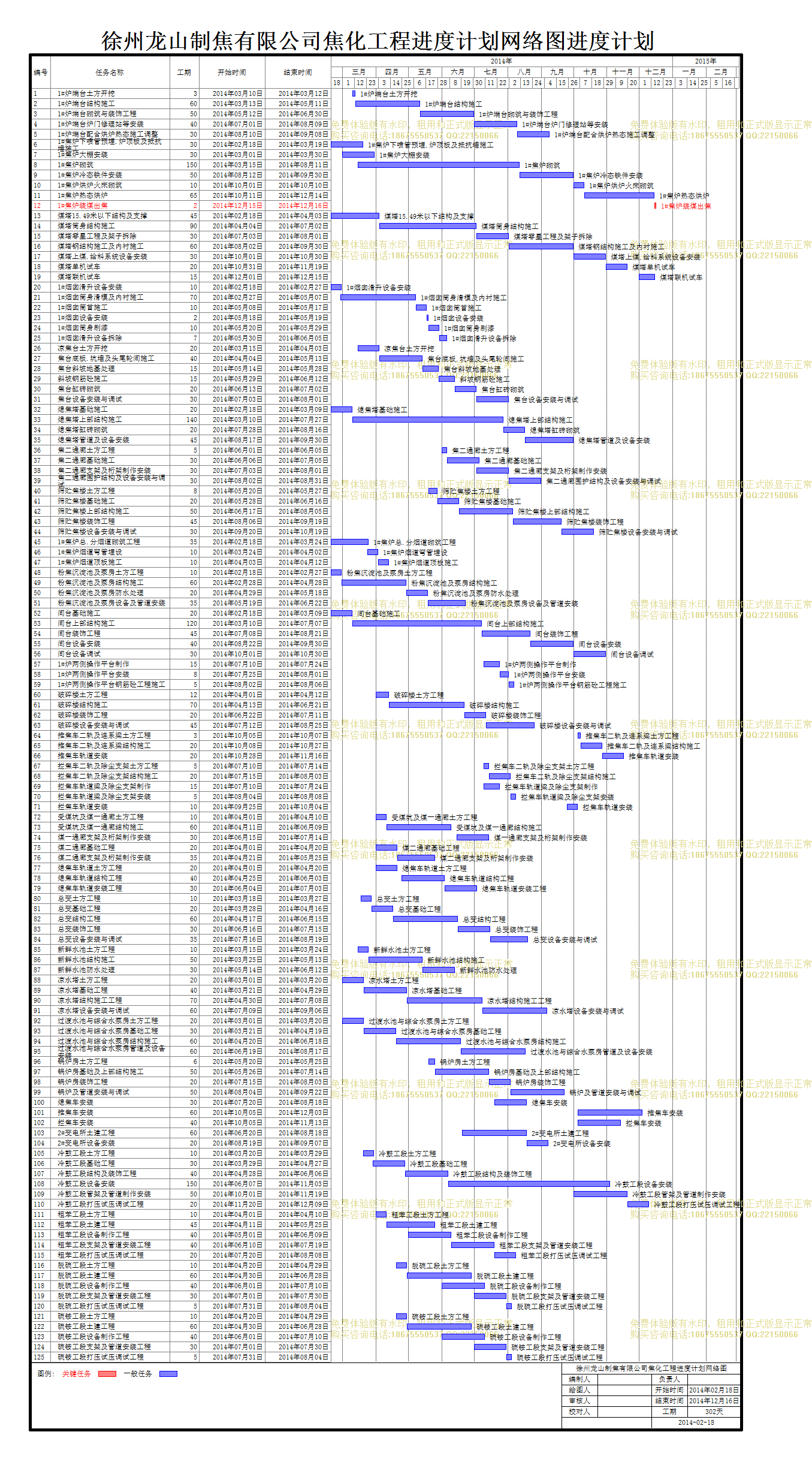Select task name 总变结构工程 in row 82
Image resolution: width=812 pixels, height=1459 pixels.
79,919
